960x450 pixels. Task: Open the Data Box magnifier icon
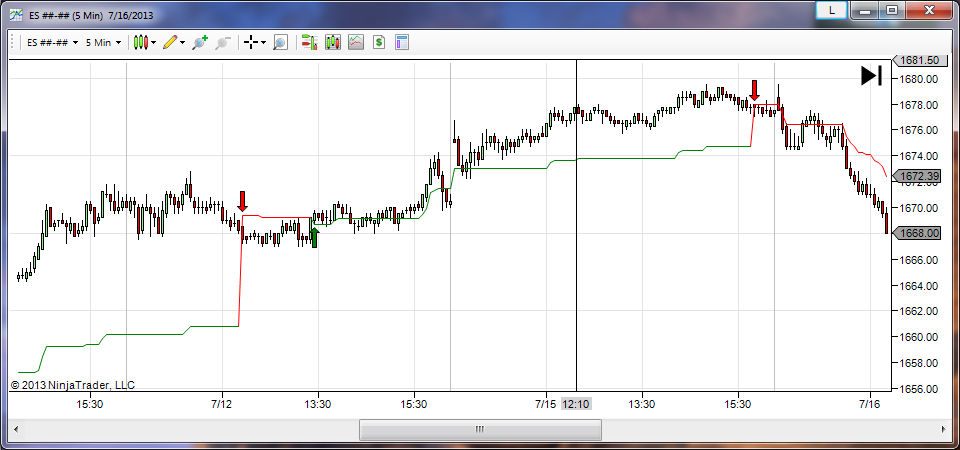point(280,42)
